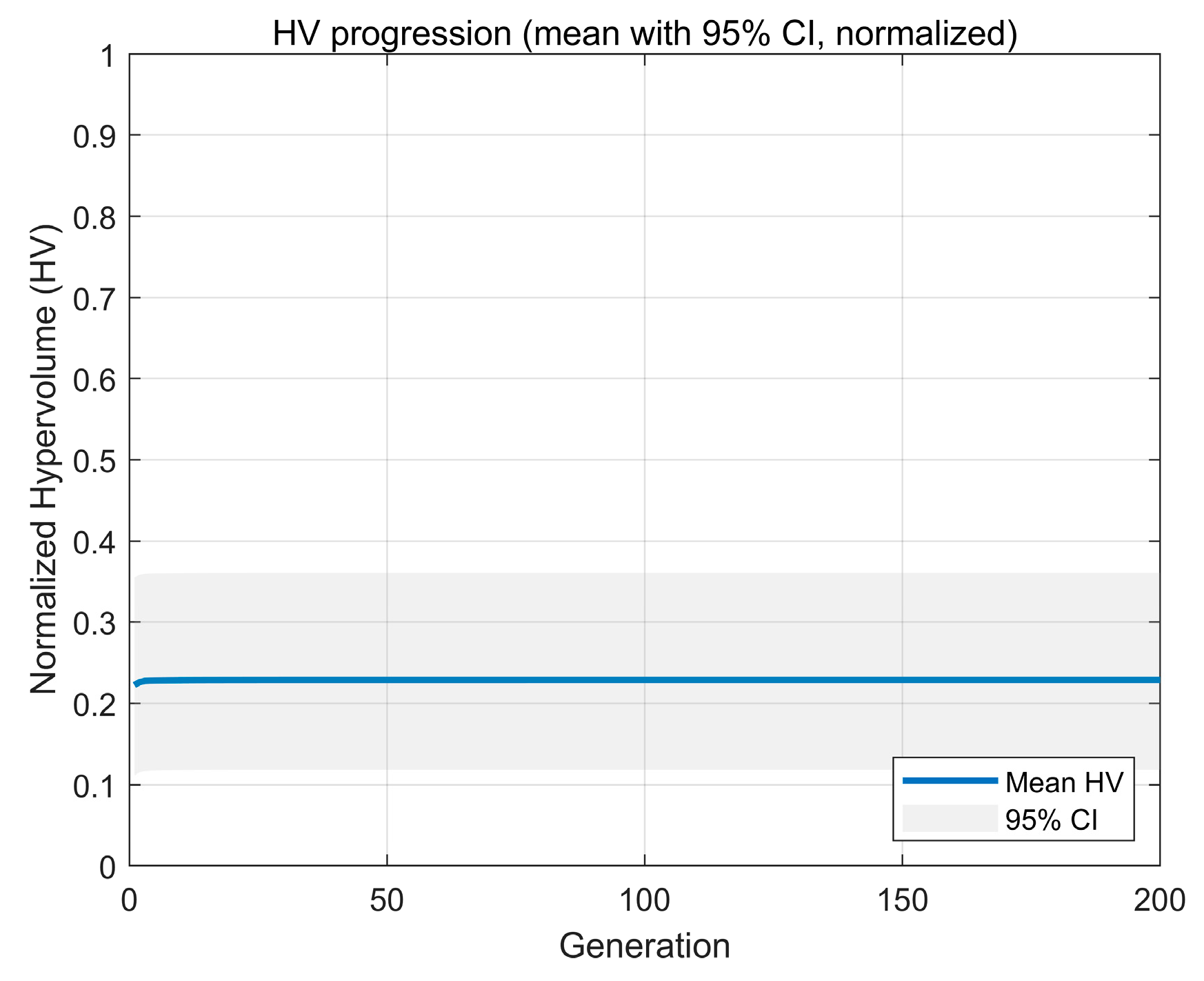Click the x-axis tick label 50
This screenshot has height=981, width=1204.
click(387, 901)
